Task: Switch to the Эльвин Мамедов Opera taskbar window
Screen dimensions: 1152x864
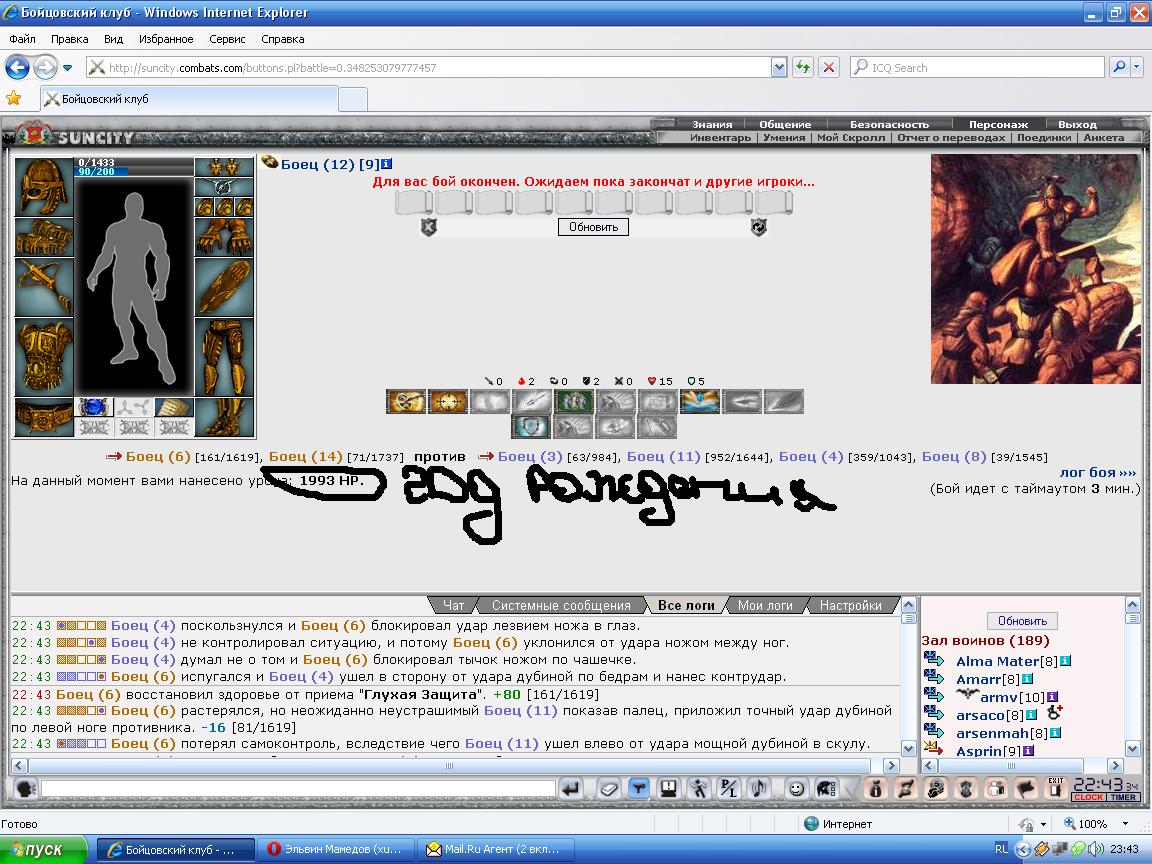Action: click(x=335, y=849)
